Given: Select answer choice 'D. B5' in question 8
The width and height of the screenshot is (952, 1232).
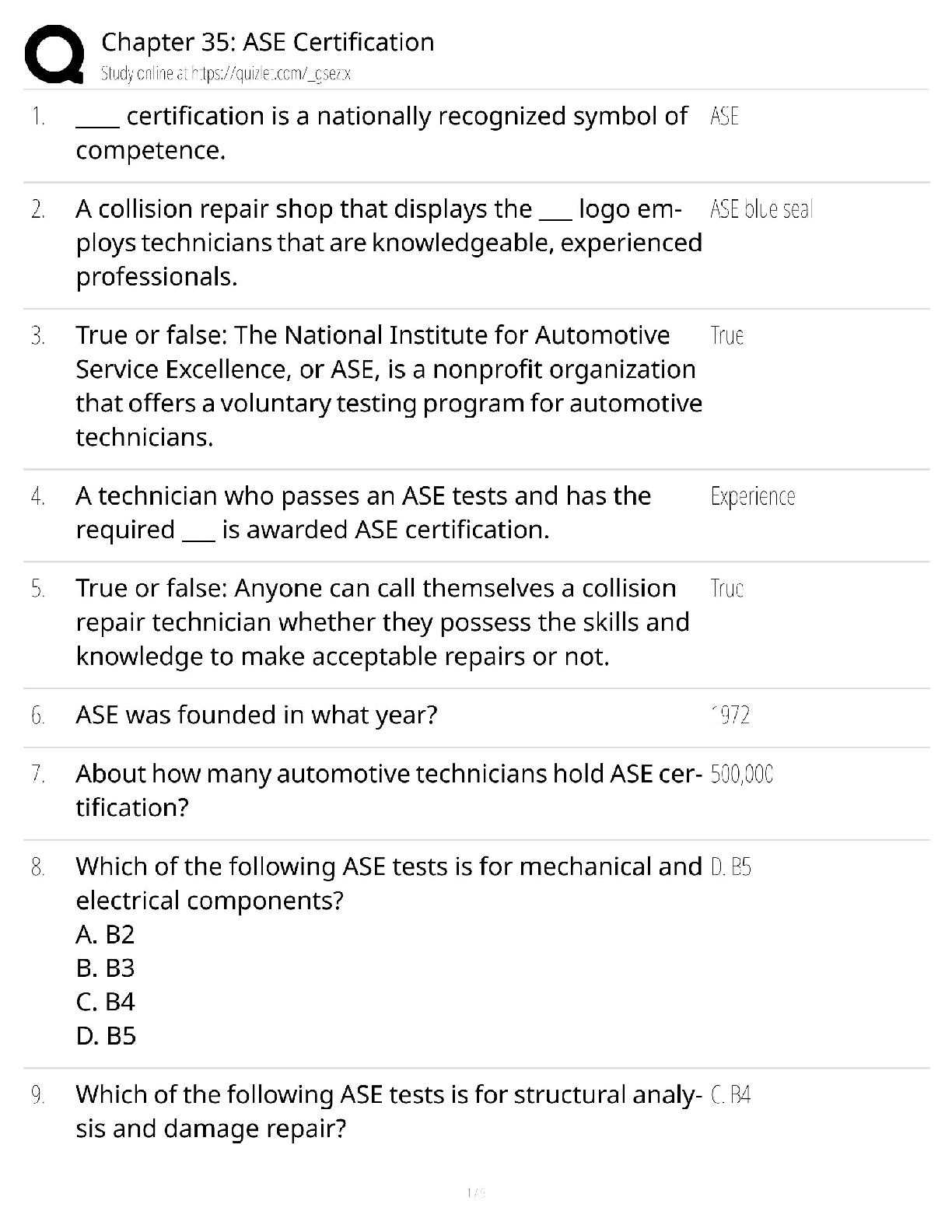Looking at the screenshot, I should point(106,1036).
